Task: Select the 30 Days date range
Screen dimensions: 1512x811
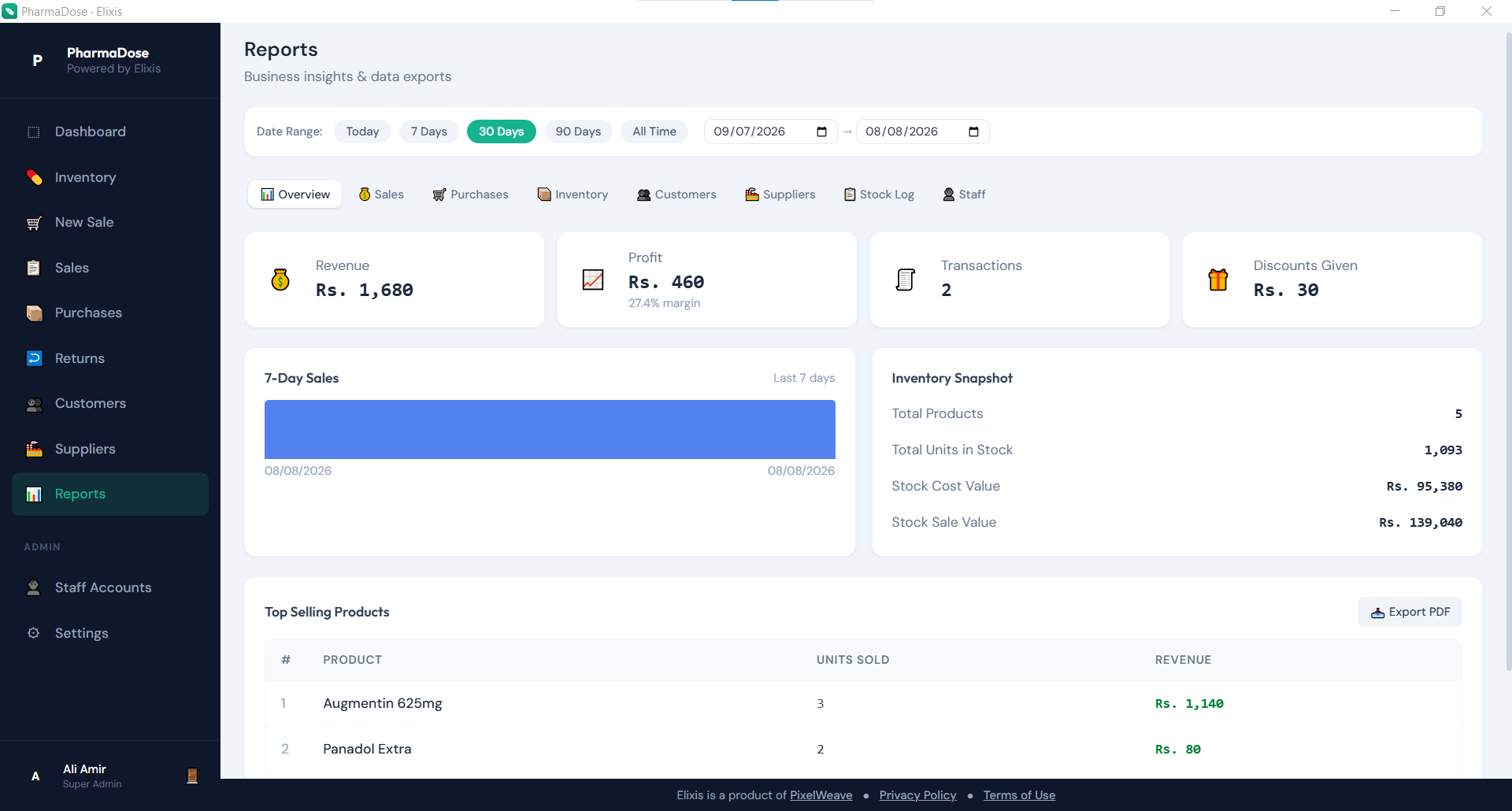Action: (x=502, y=131)
